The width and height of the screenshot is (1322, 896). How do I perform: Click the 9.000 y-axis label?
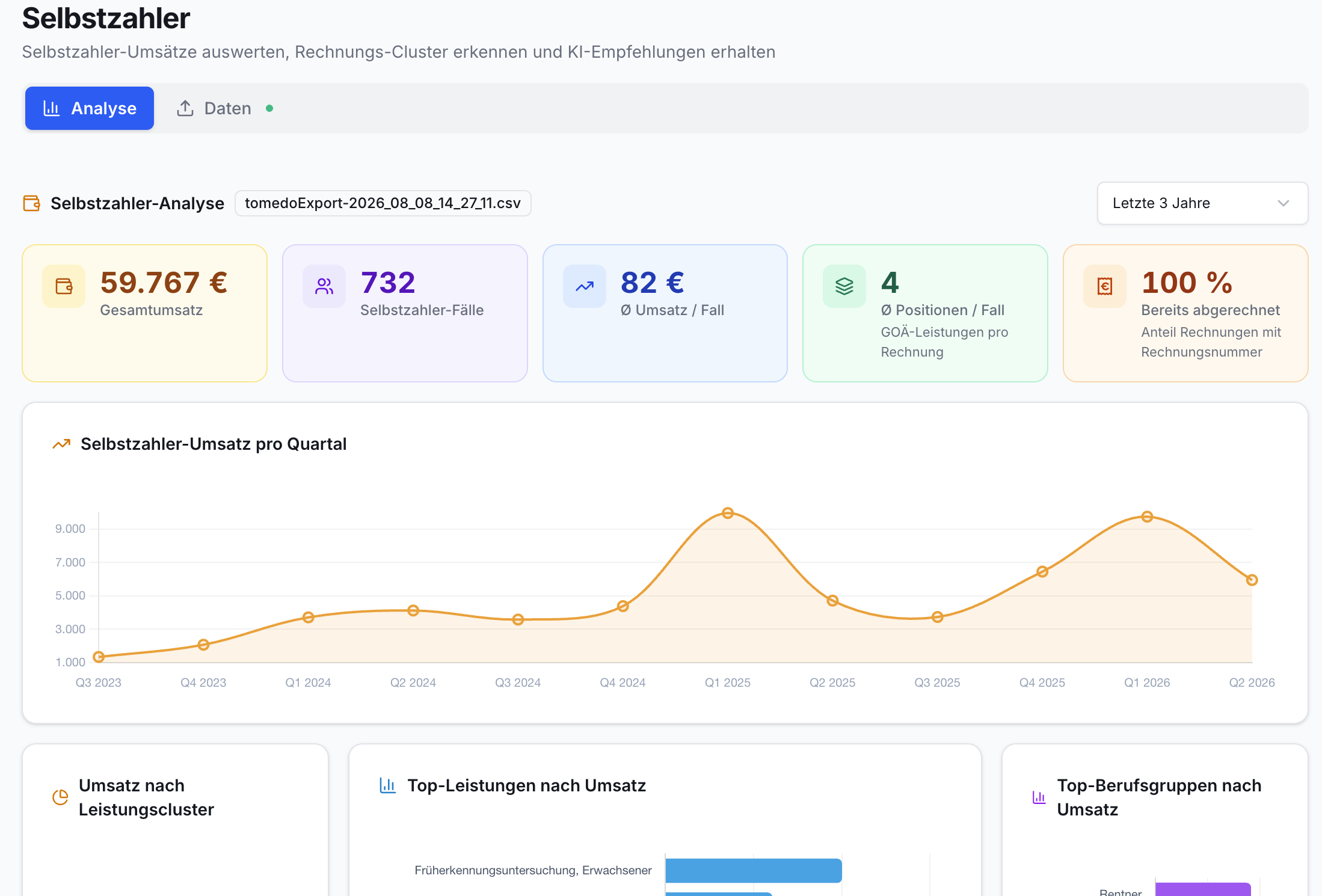click(70, 529)
